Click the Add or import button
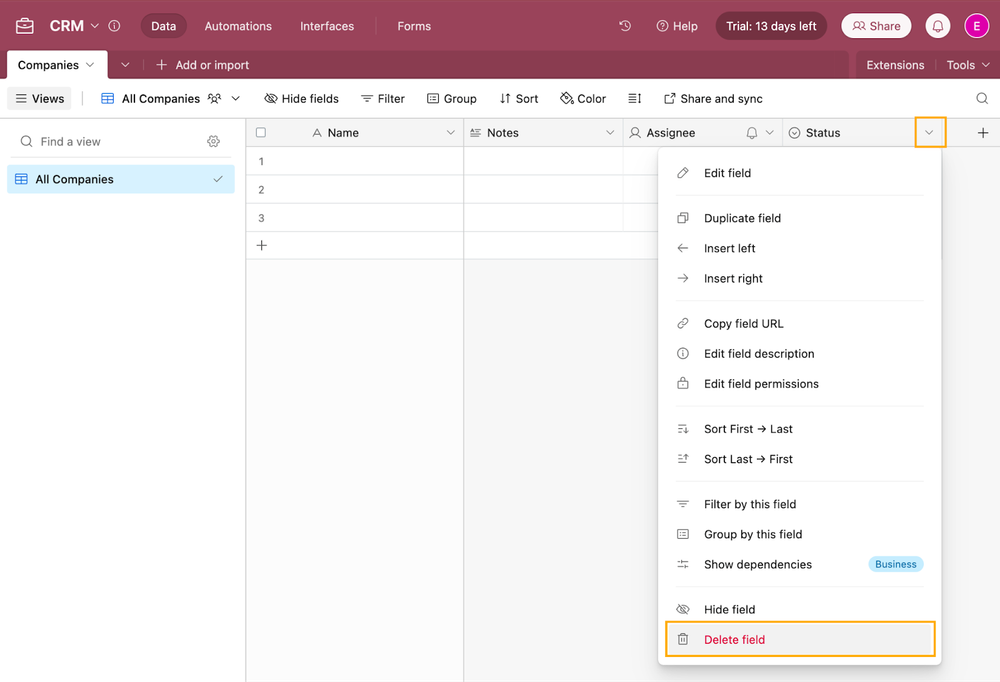The width and height of the screenshot is (1000, 682). (x=200, y=64)
